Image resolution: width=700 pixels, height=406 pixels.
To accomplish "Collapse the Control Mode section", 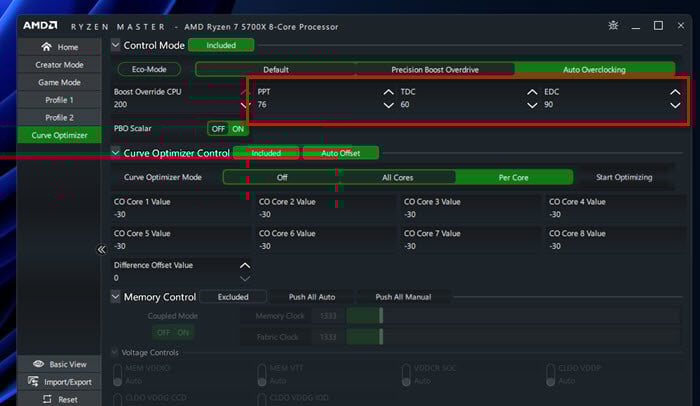I will click(x=116, y=45).
